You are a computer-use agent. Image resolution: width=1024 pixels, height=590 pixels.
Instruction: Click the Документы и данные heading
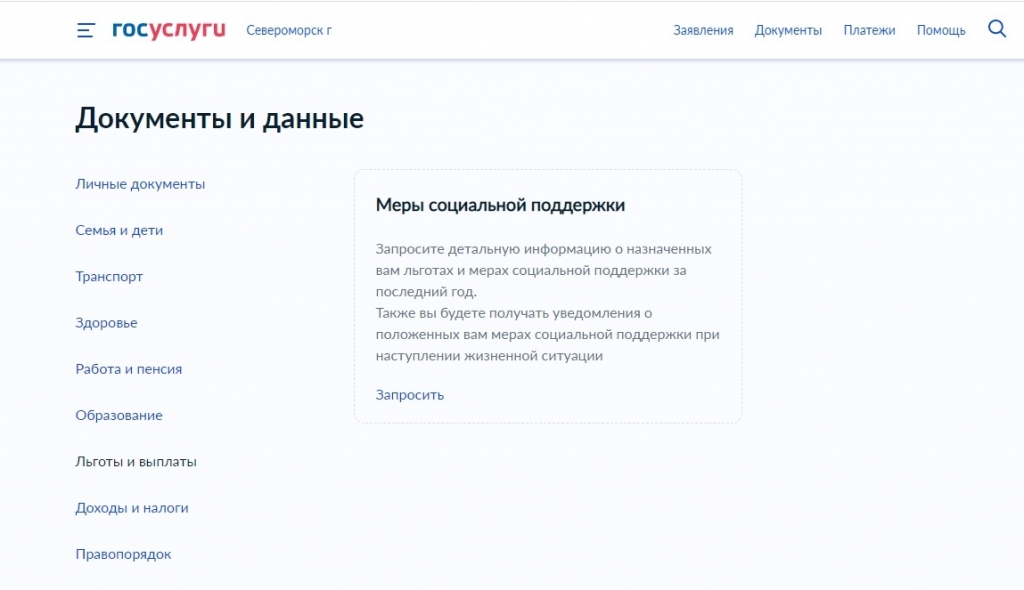(x=219, y=119)
